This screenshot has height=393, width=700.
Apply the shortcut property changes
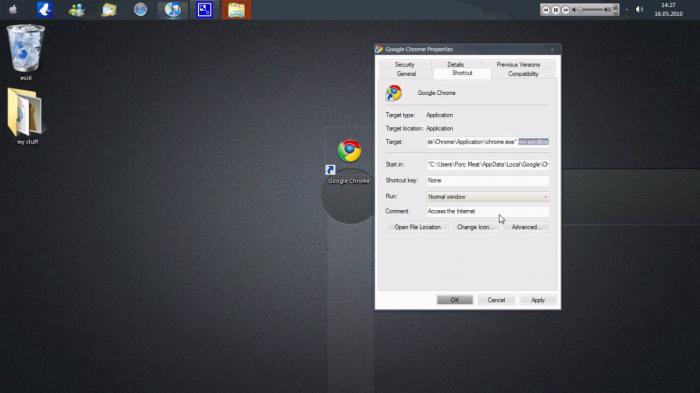click(x=538, y=300)
